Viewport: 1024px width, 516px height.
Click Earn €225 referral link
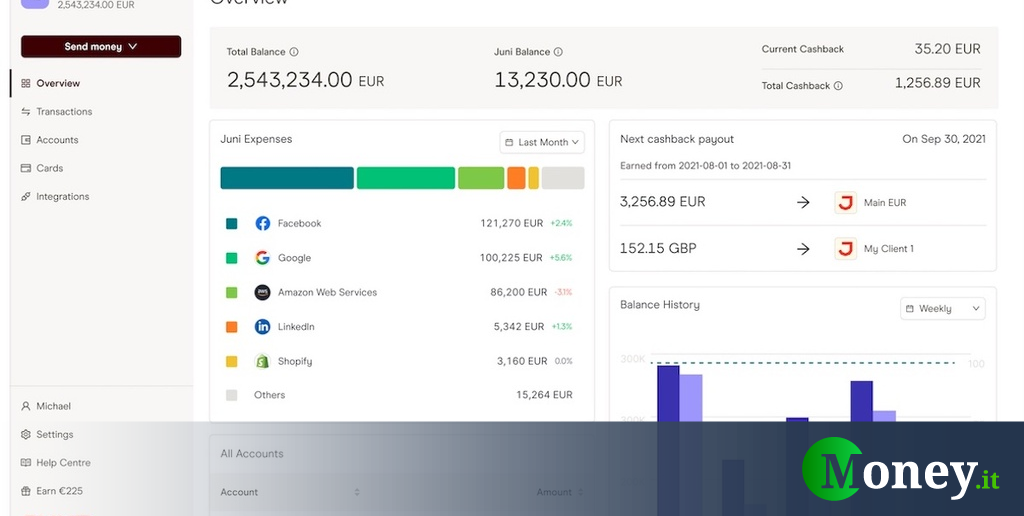[x=59, y=491]
